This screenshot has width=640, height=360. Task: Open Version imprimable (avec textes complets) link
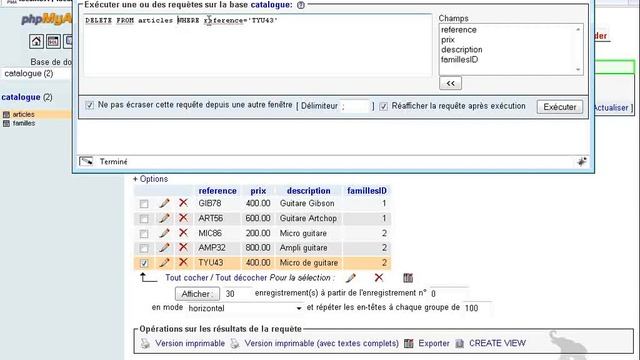322,343
